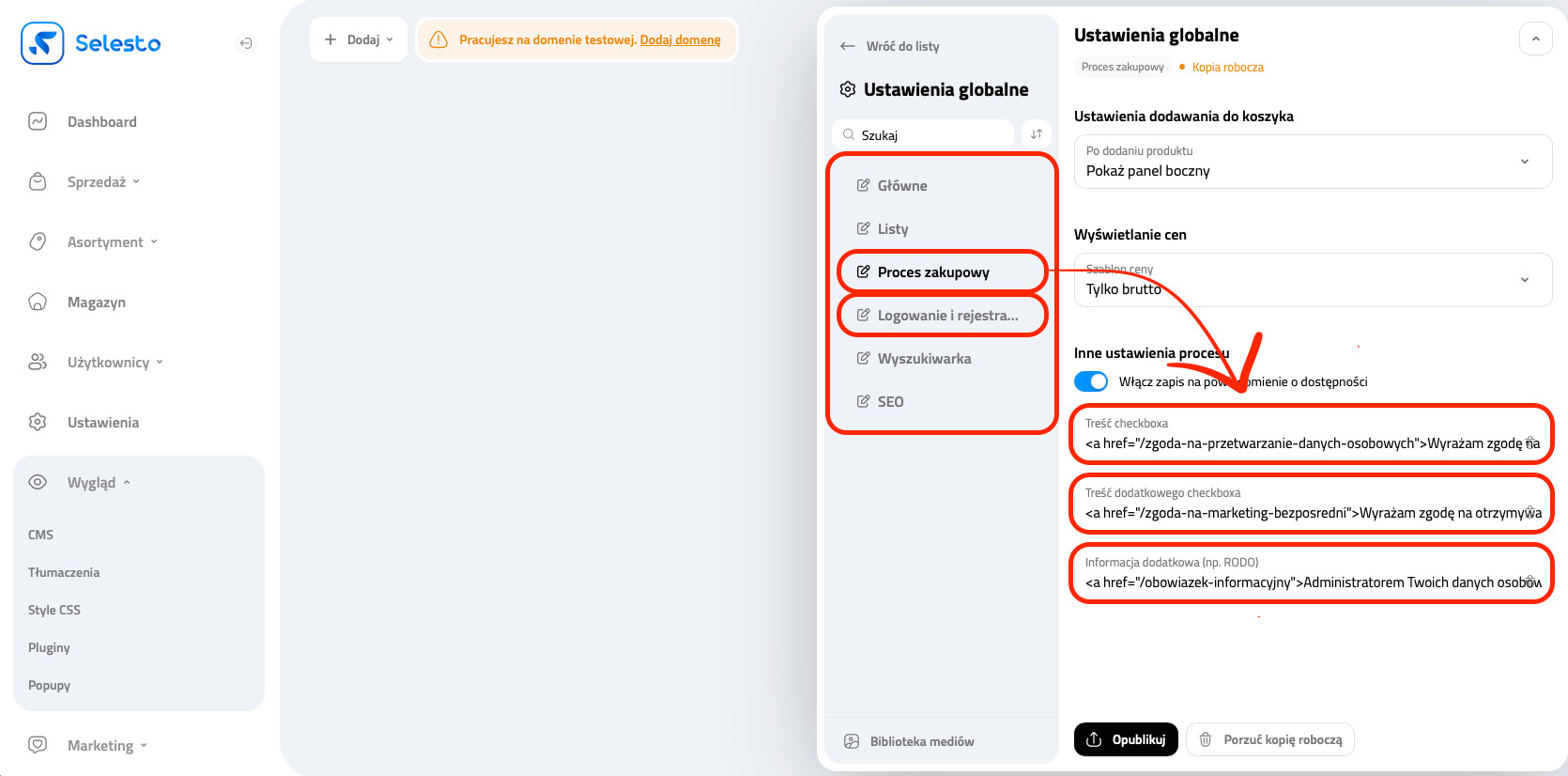The height and width of the screenshot is (776, 1568).
Task: Expand the Dodaj dropdown button
Action: 358,39
